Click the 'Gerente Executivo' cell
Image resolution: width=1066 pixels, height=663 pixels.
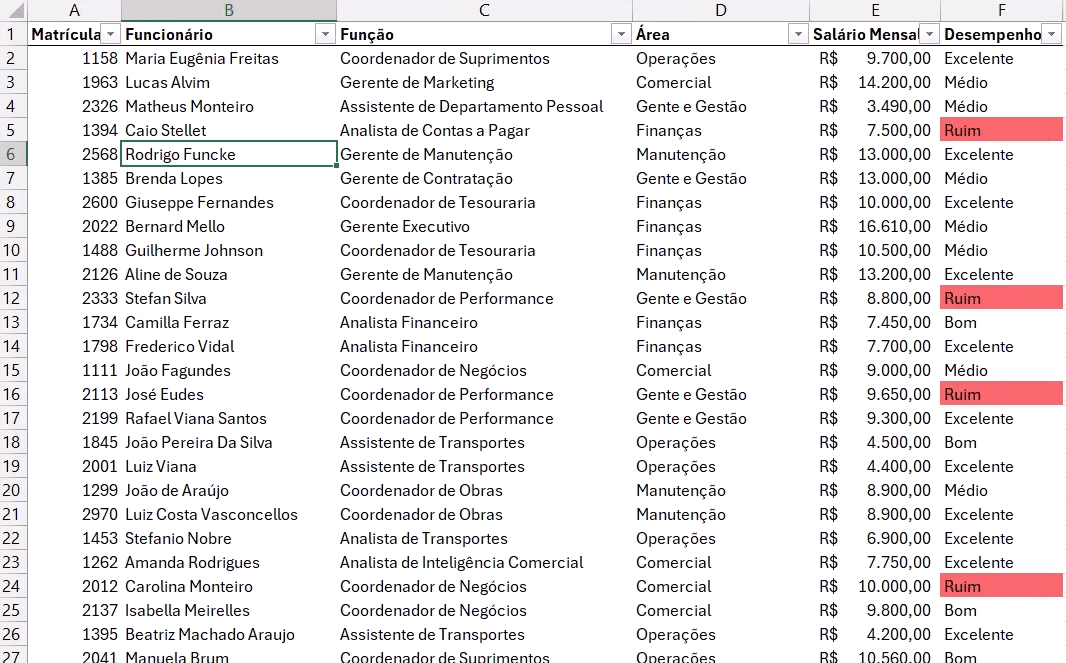click(x=484, y=226)
